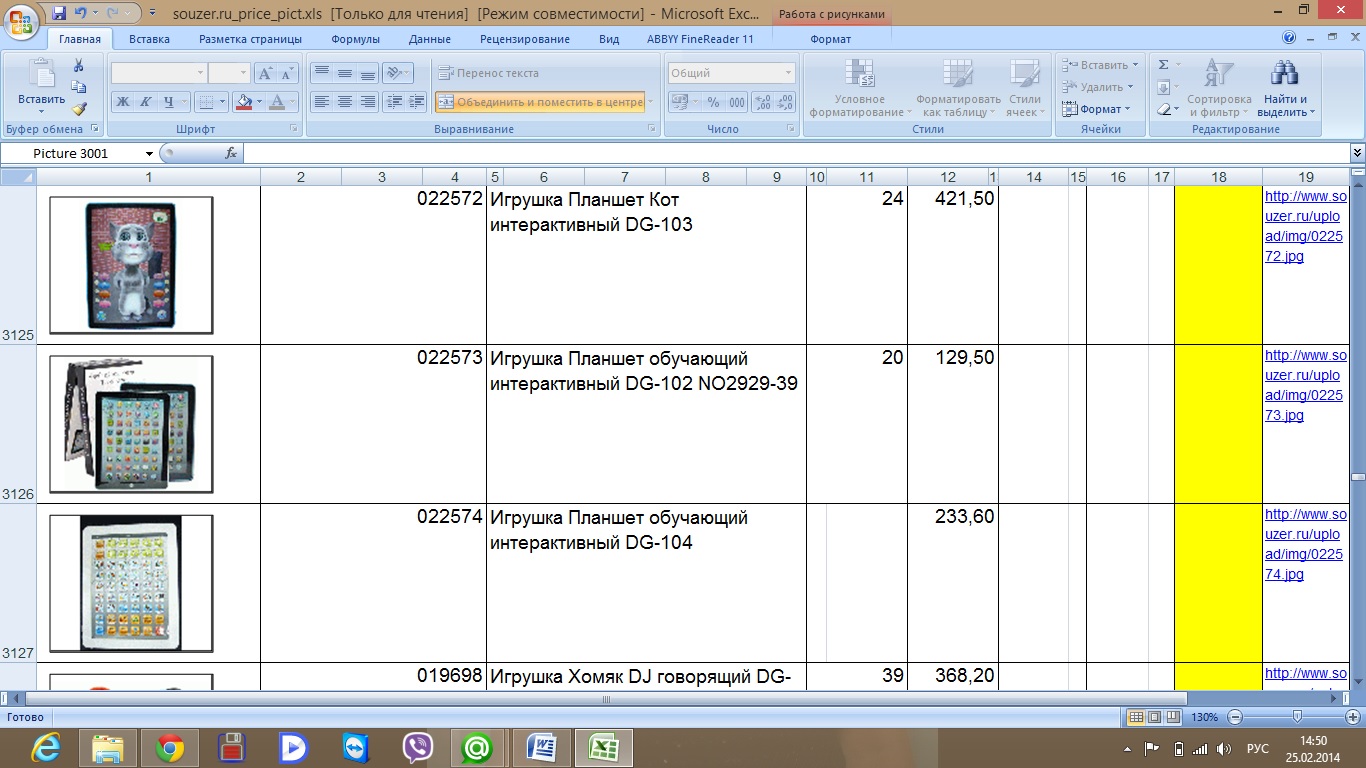Select the Format Painter brush
The height and width of the screenshot is (768, 1366).
point(79,109)
